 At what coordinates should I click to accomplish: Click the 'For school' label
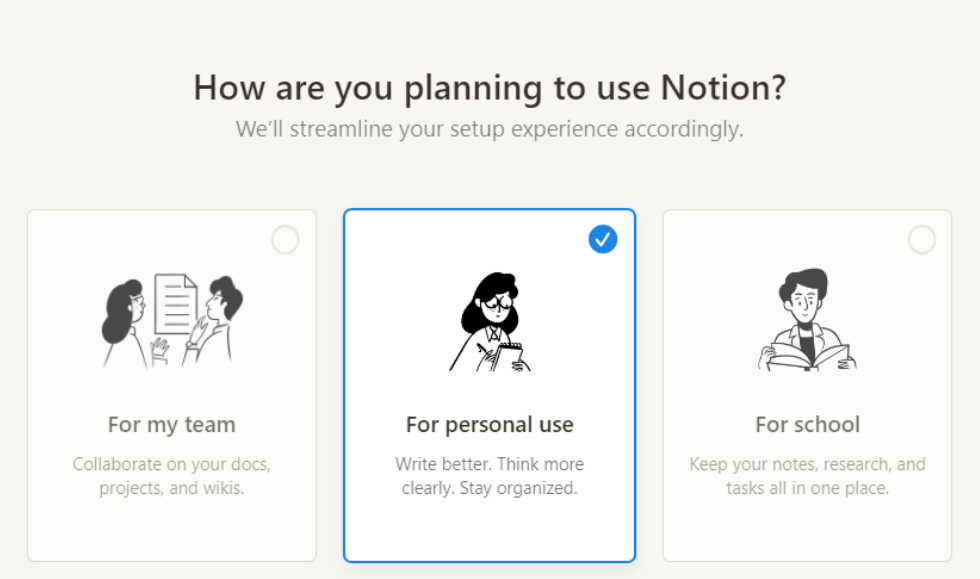tap(807, 424)
